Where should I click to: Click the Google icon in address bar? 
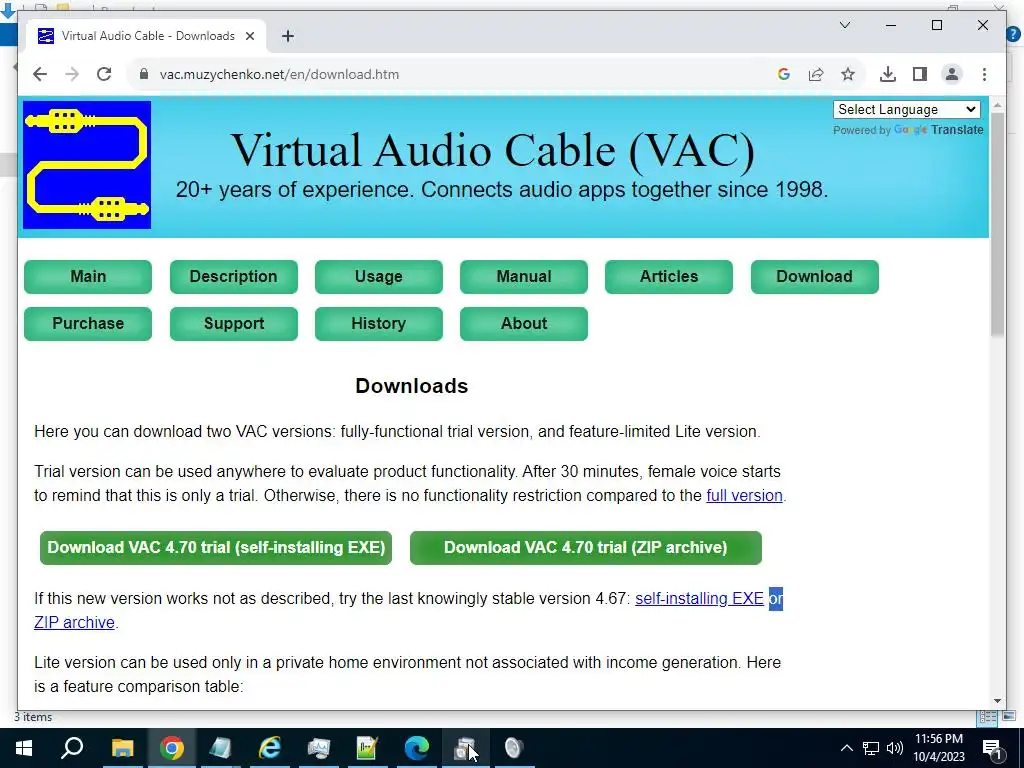[x=784, y=74]
